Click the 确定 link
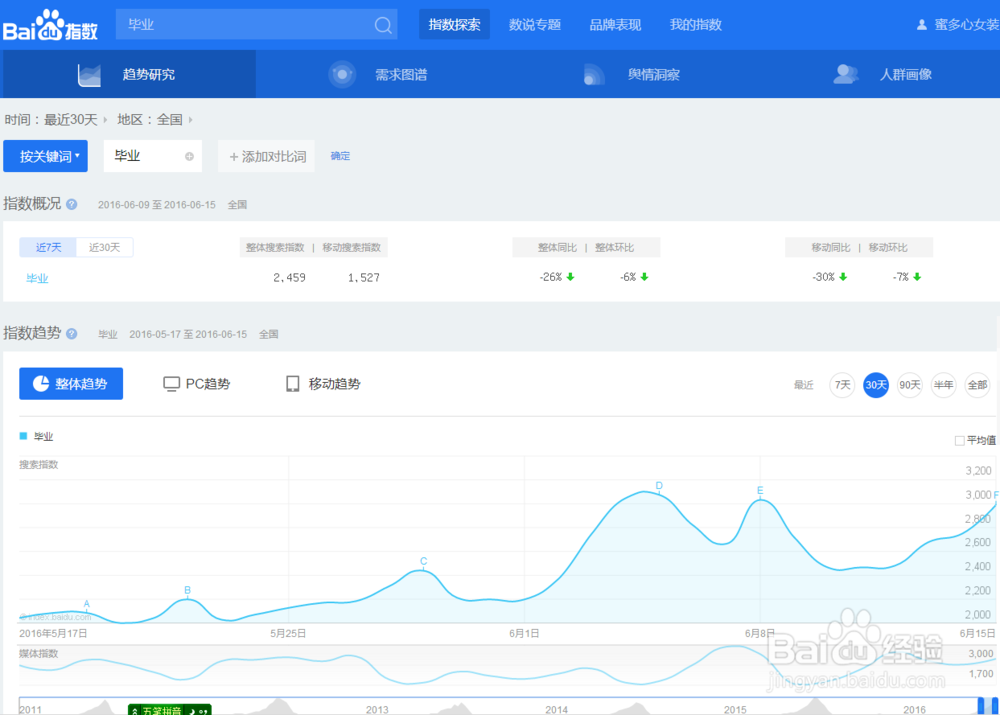 [340, 156]
